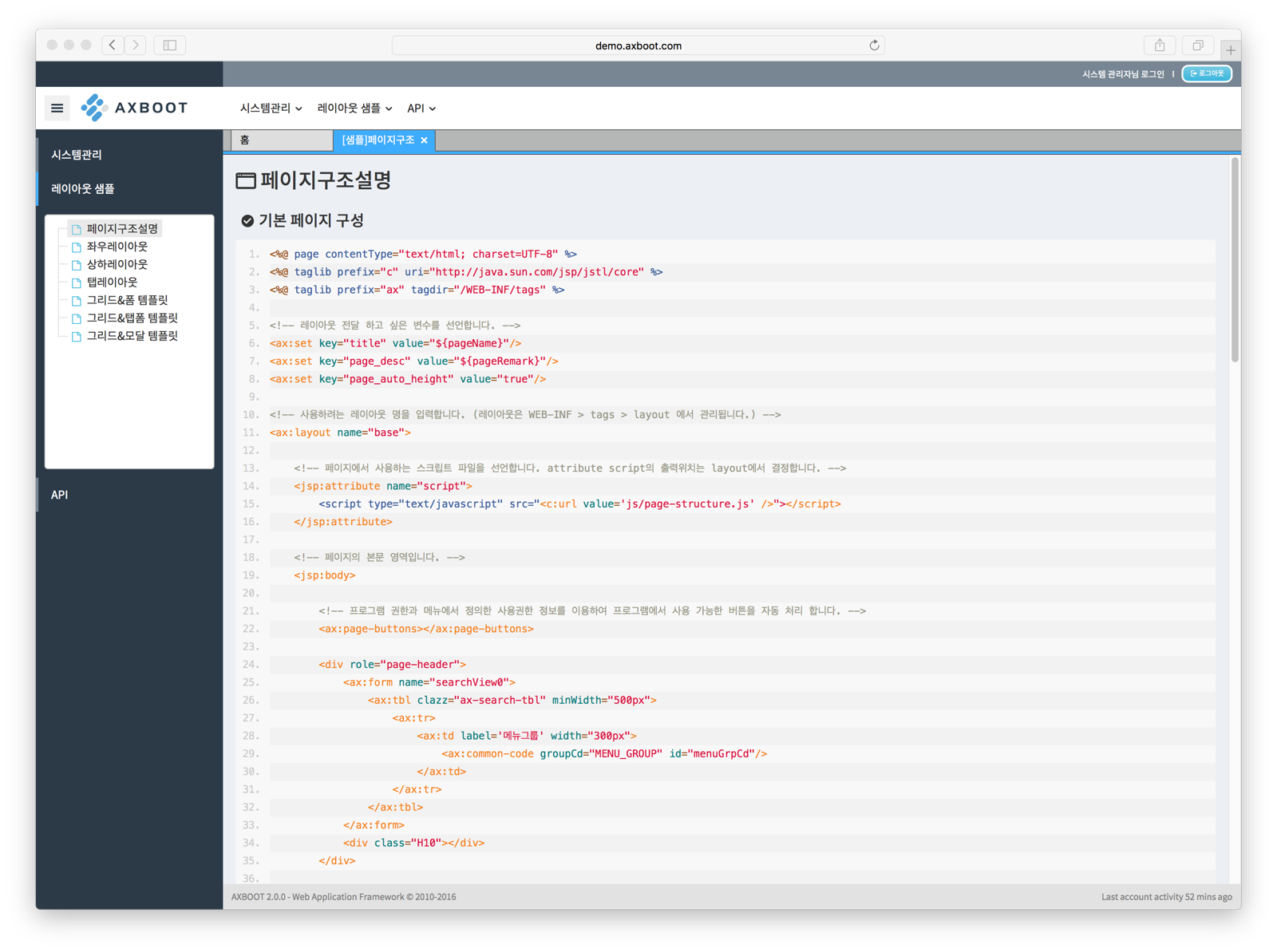
Task: Close the [샘플]페이지구조 tab
Action: pos(425,140)
